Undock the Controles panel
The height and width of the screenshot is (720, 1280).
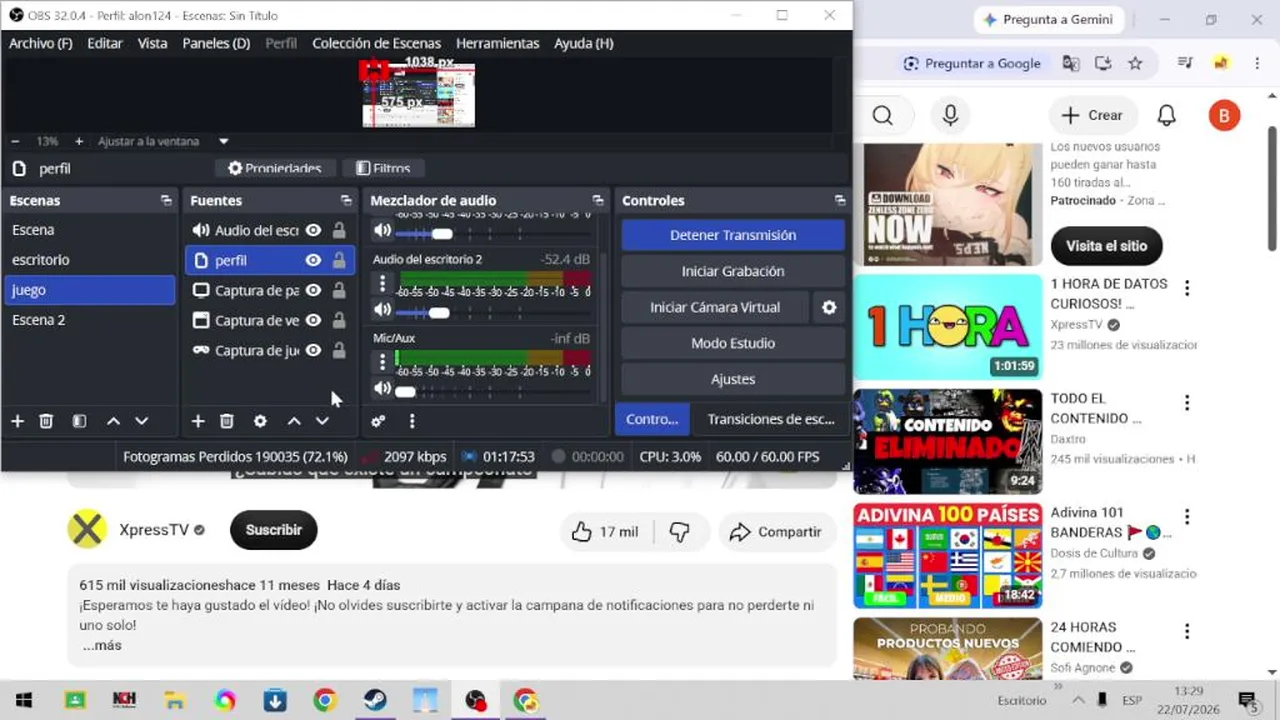840,200
